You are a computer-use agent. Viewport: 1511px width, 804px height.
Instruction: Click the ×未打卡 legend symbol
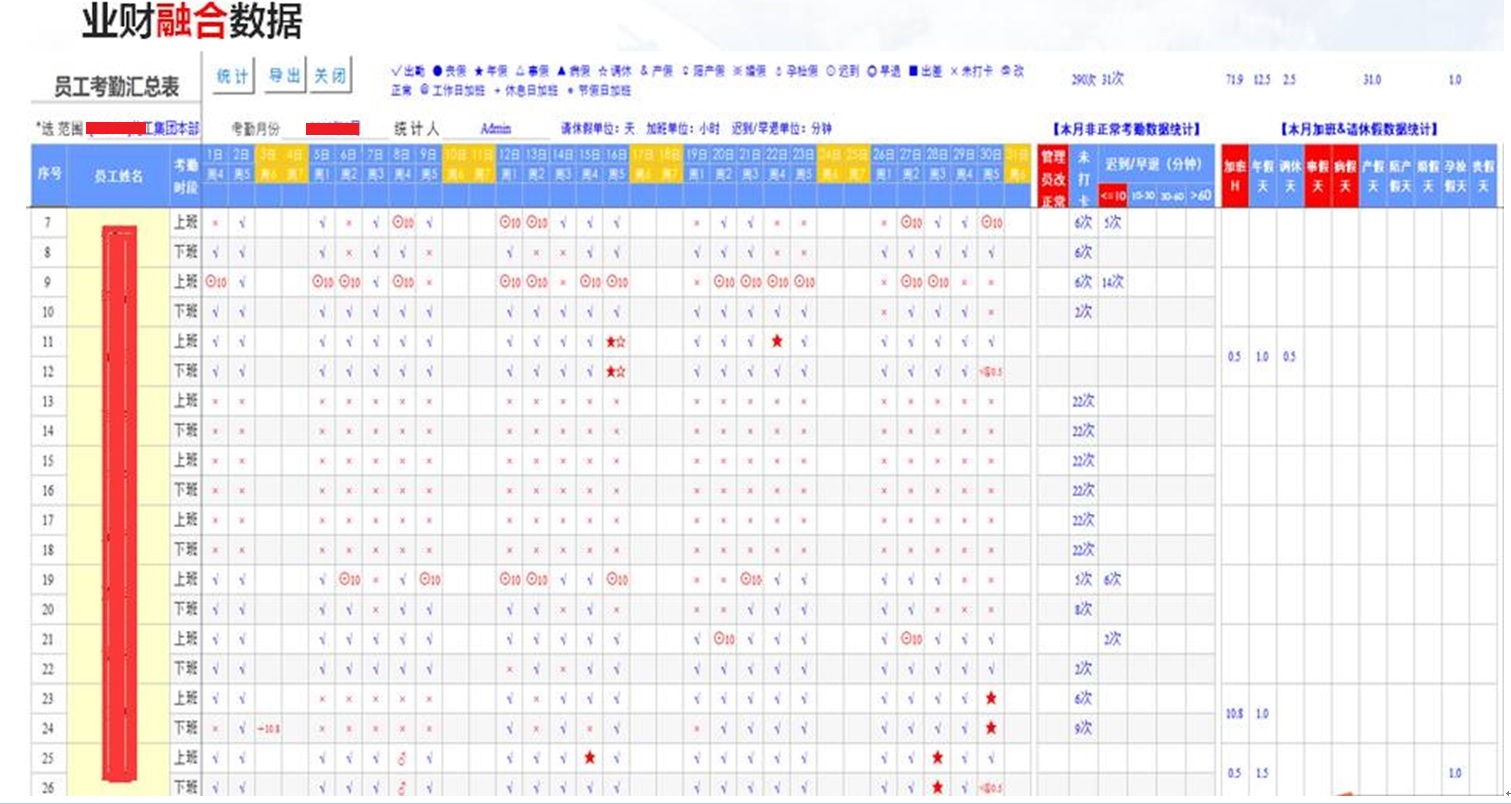(x=953, y=71)
